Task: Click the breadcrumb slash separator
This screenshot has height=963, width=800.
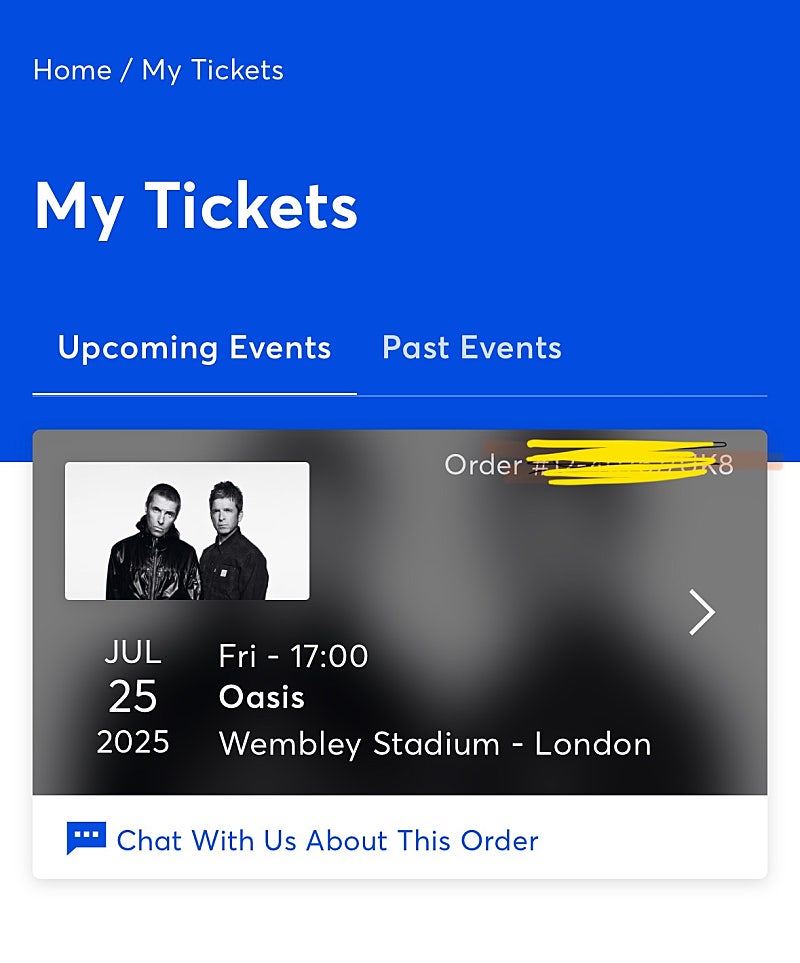Action: [126, 70]
